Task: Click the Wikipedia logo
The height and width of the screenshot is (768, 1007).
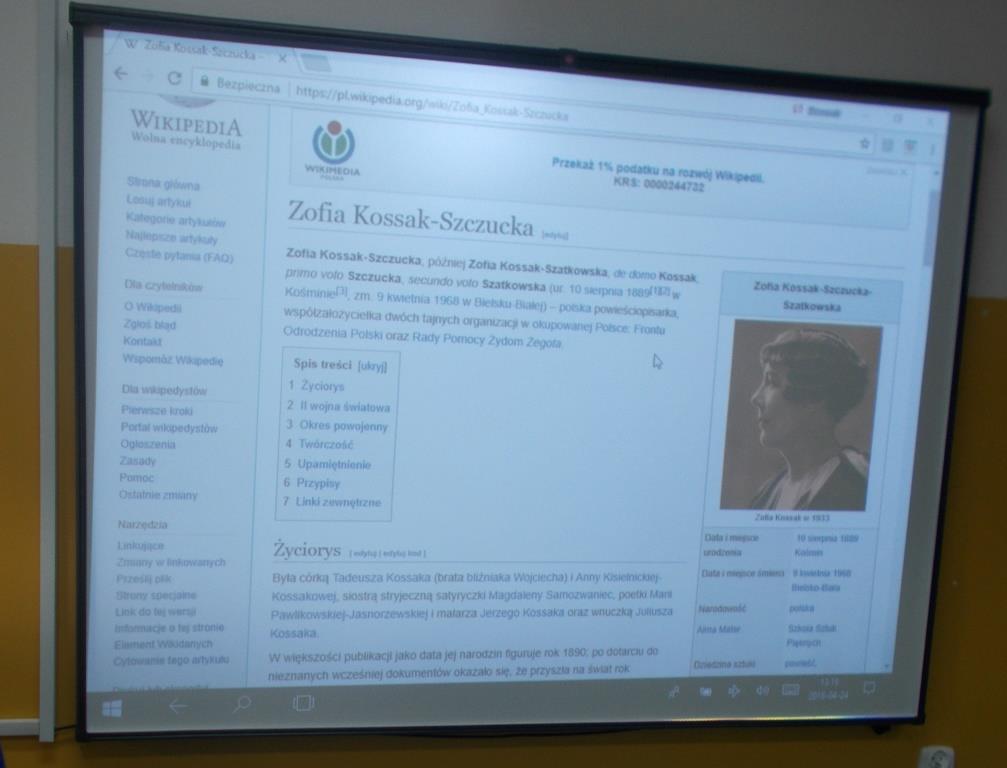Action: click(x=186, y=127)
